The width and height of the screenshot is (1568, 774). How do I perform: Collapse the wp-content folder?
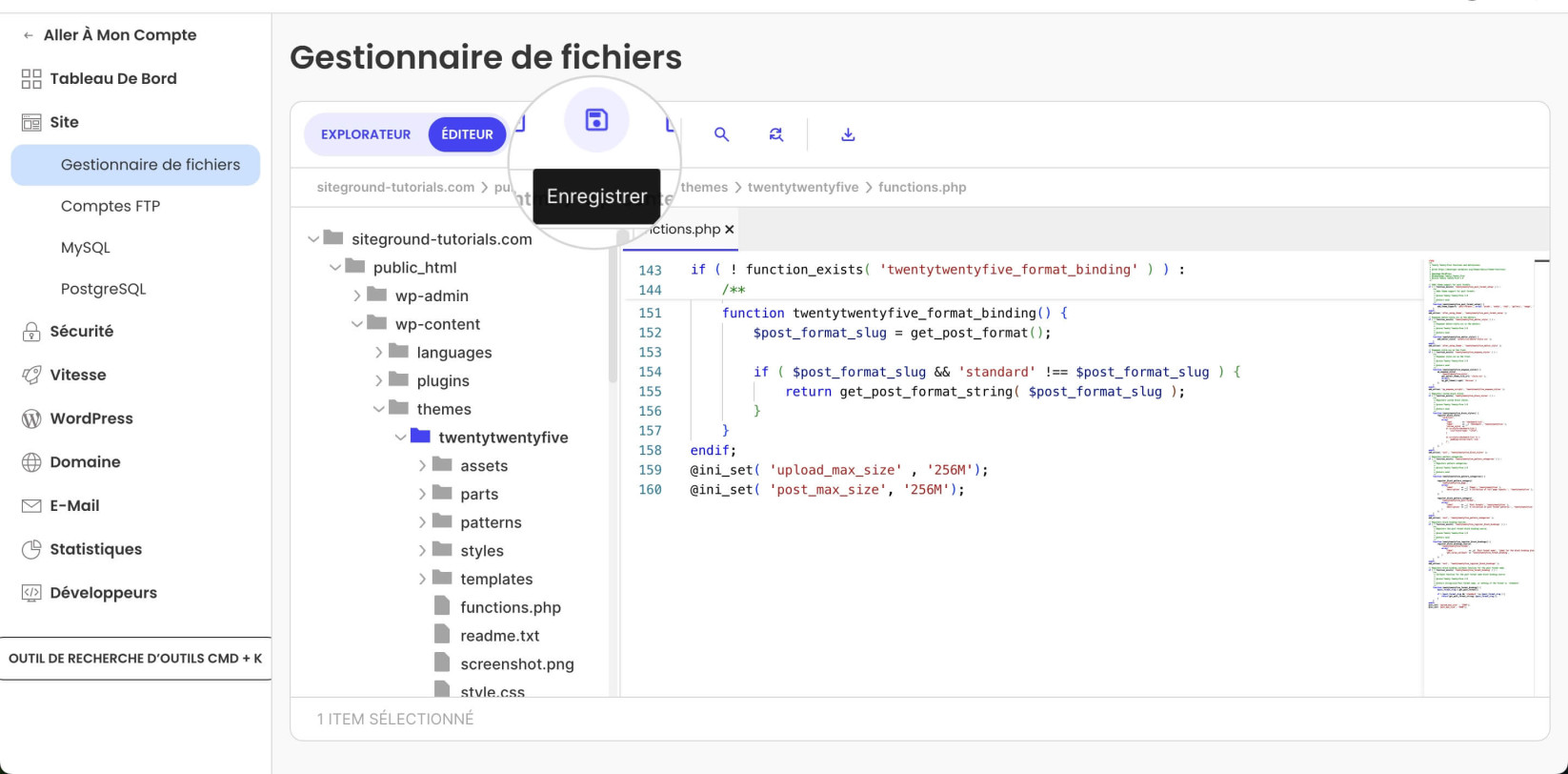(357, 324)
